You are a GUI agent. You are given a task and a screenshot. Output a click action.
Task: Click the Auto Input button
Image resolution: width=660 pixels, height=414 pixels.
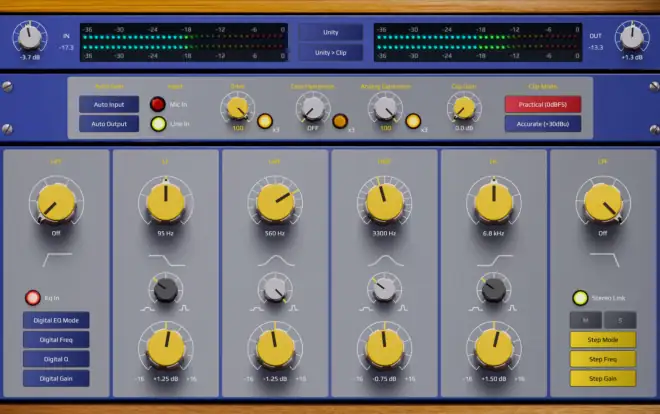[109, 104]
